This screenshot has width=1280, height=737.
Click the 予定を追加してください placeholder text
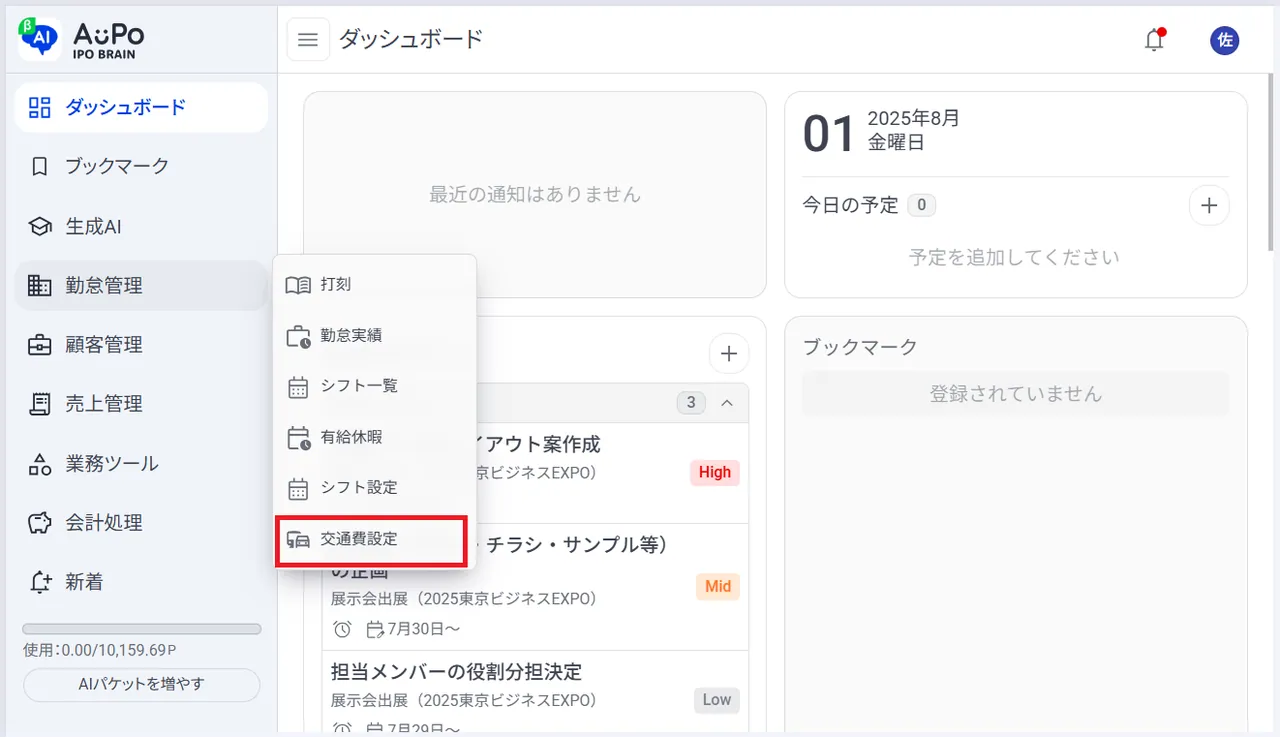[1015, 257]
